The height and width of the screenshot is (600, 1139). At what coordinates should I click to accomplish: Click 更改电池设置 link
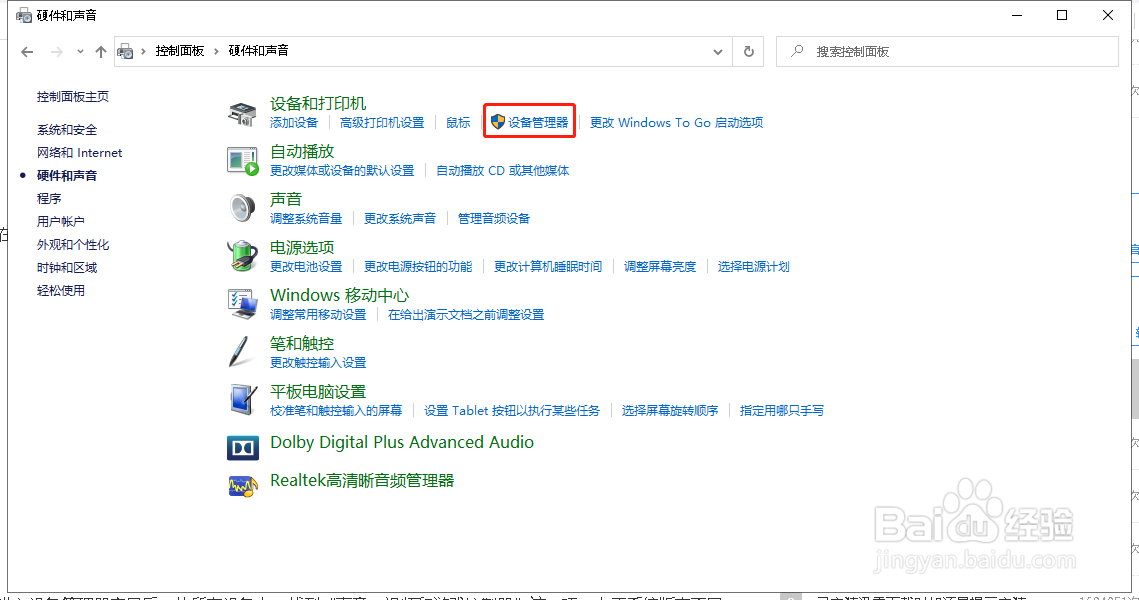306,267
